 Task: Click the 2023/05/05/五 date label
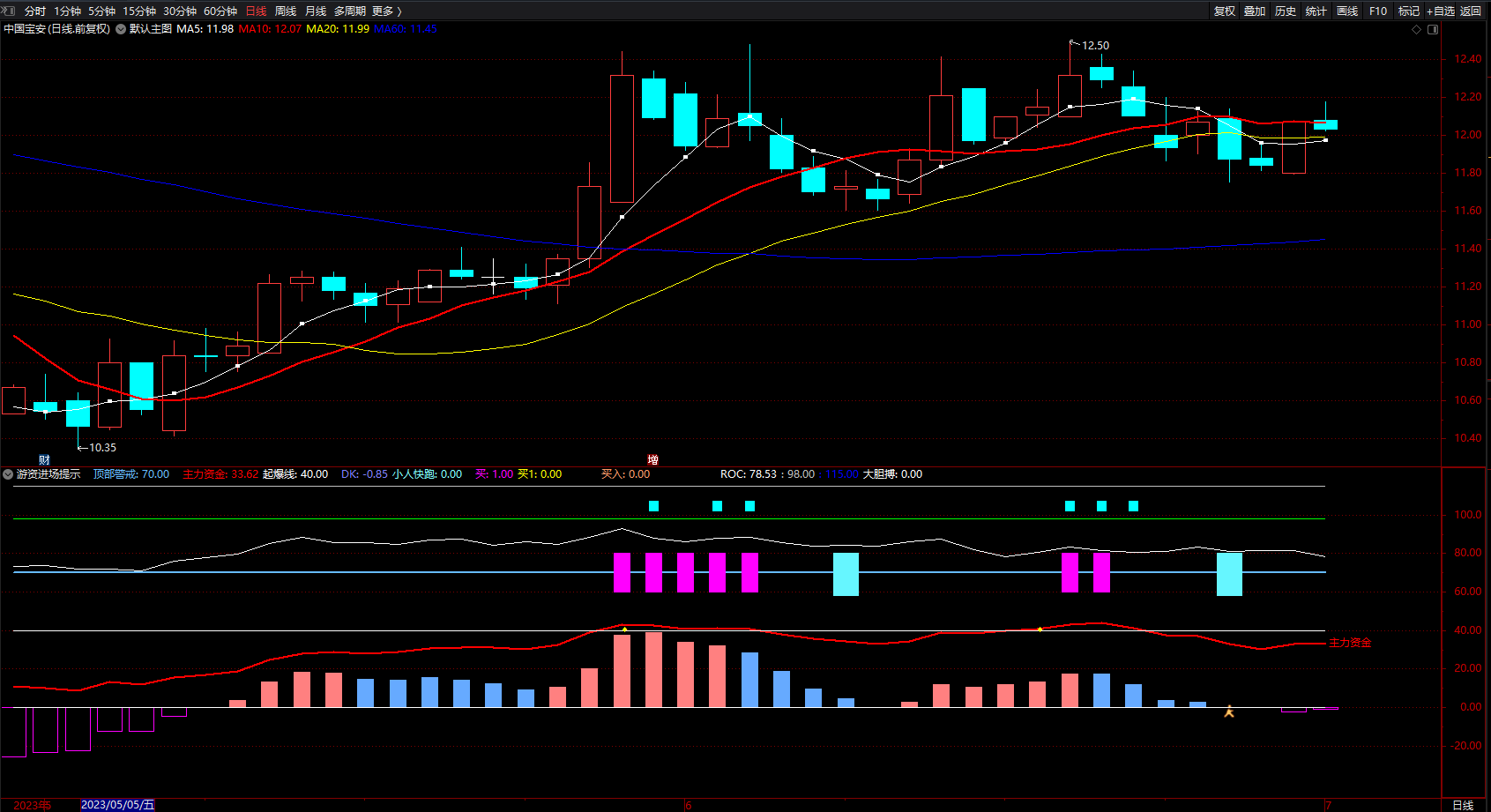click(117, 805)
